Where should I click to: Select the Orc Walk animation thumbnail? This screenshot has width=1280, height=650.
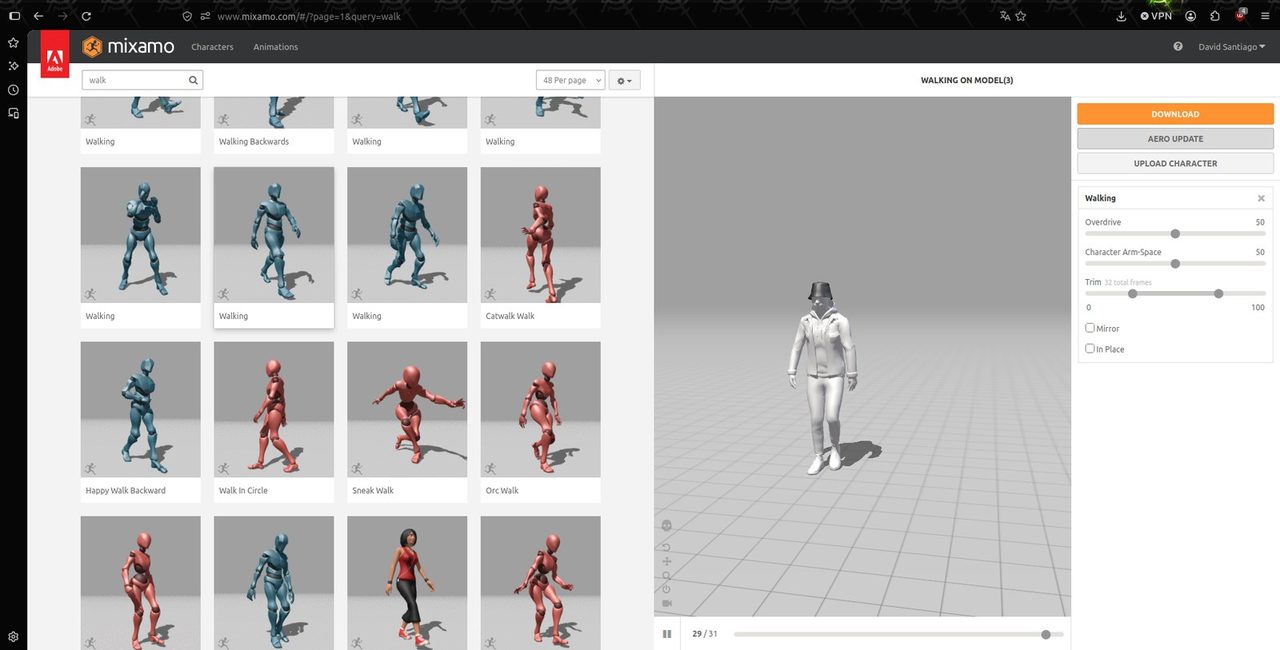540,410
